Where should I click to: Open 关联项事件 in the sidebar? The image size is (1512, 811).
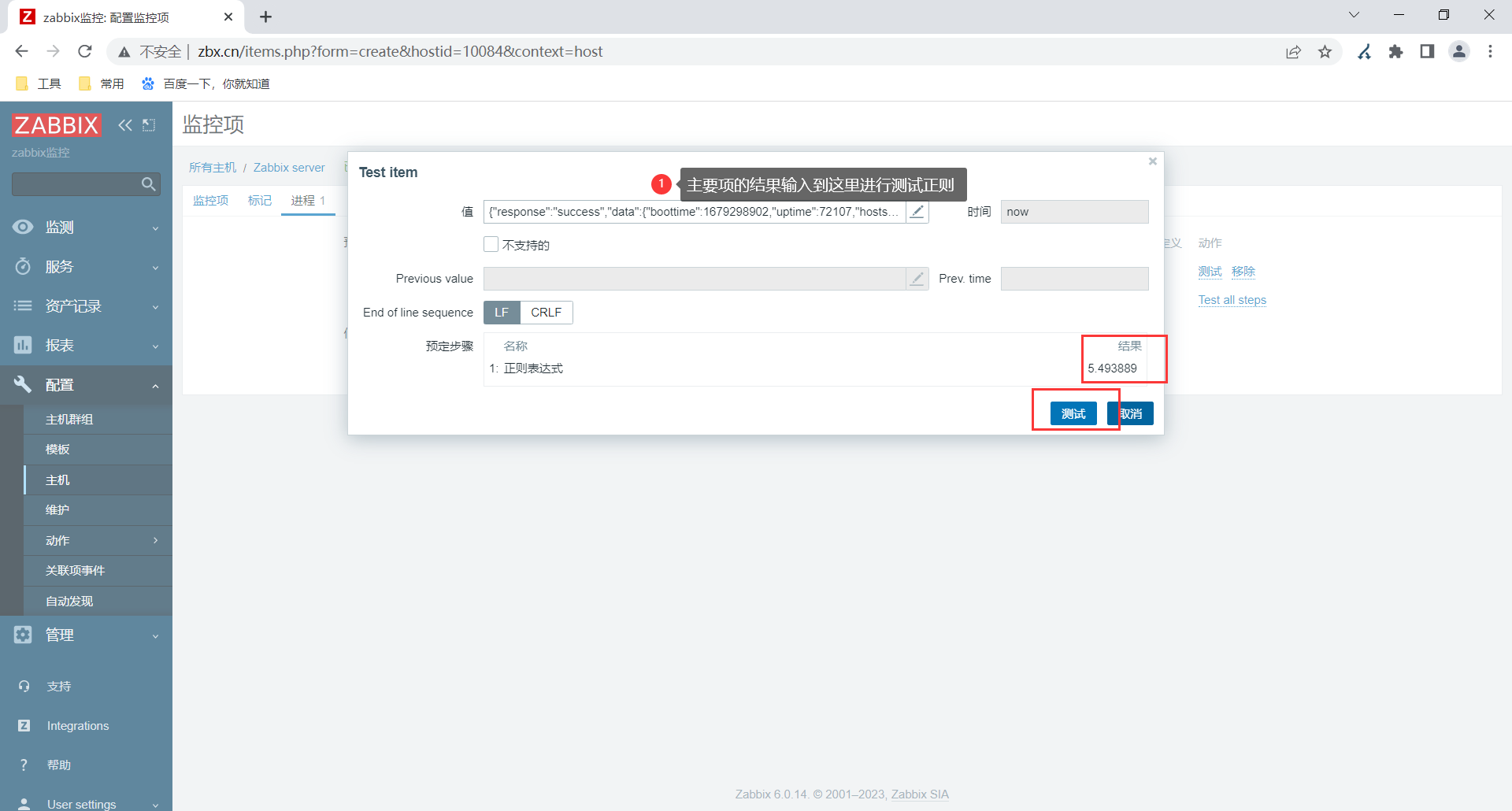point(98,571)
